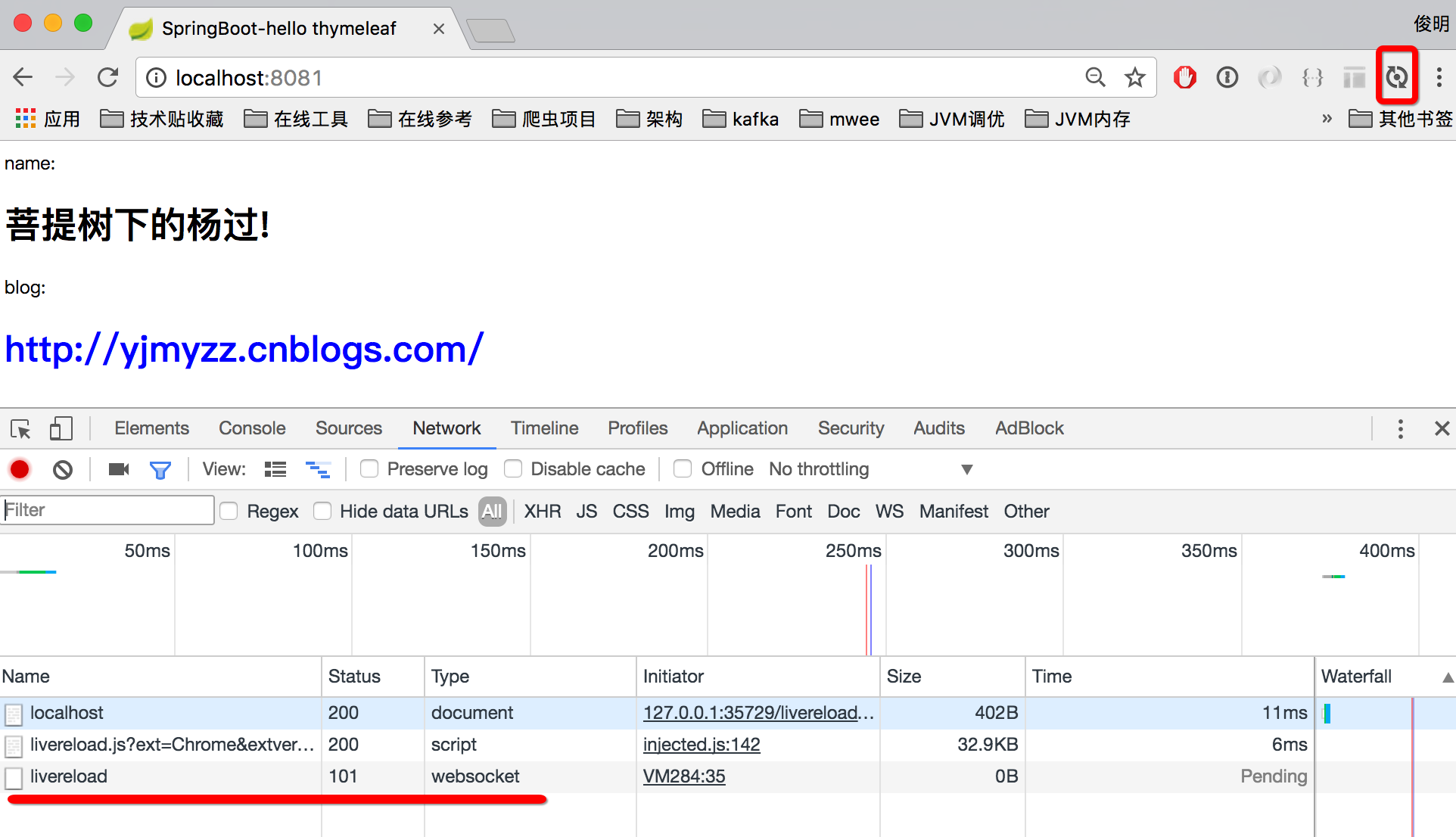Open the apps grid shortcut 应用
The image size is (1456, 837).
tap(47, 119)
